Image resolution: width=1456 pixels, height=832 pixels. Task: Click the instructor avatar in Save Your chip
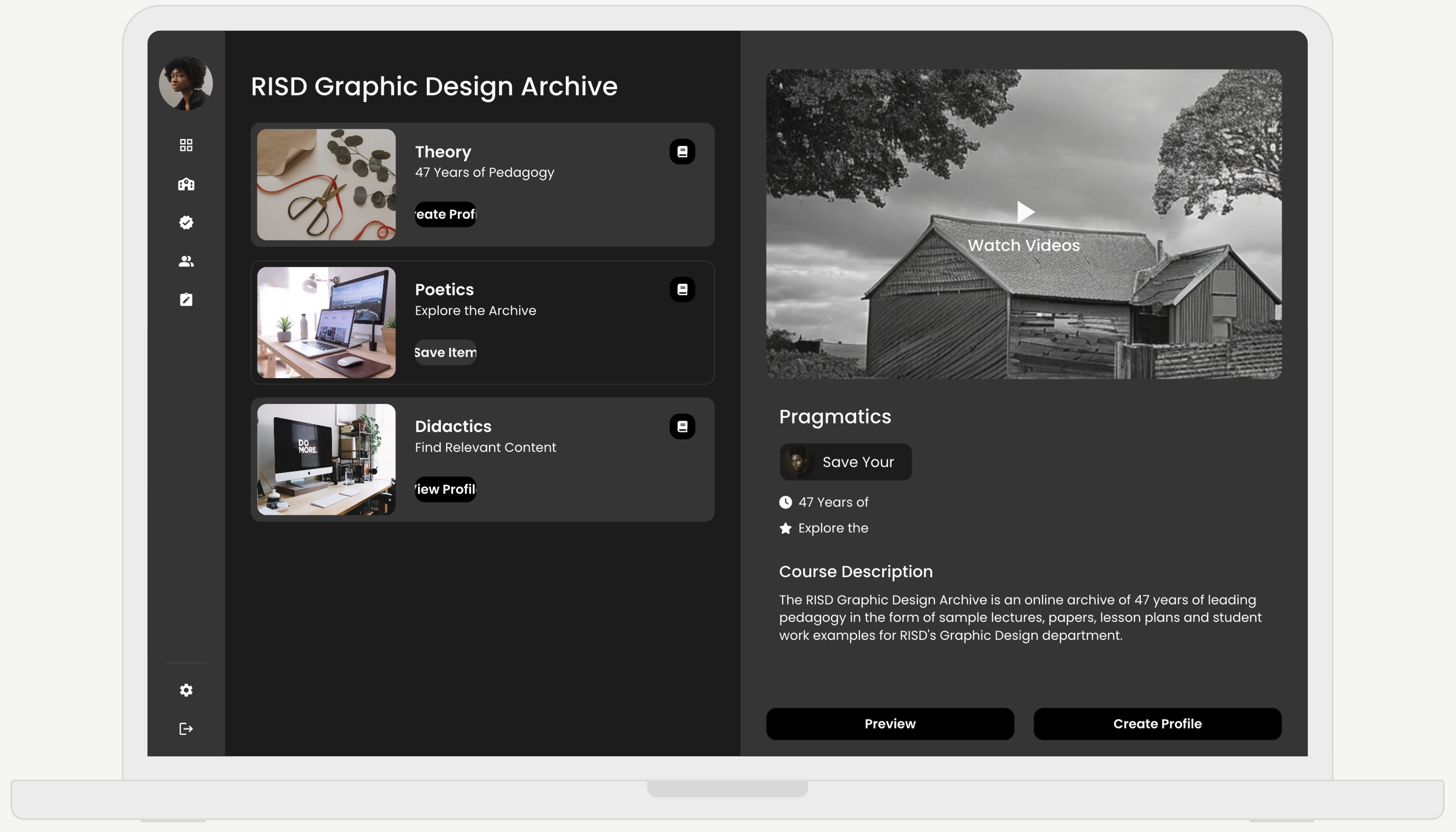797,462
